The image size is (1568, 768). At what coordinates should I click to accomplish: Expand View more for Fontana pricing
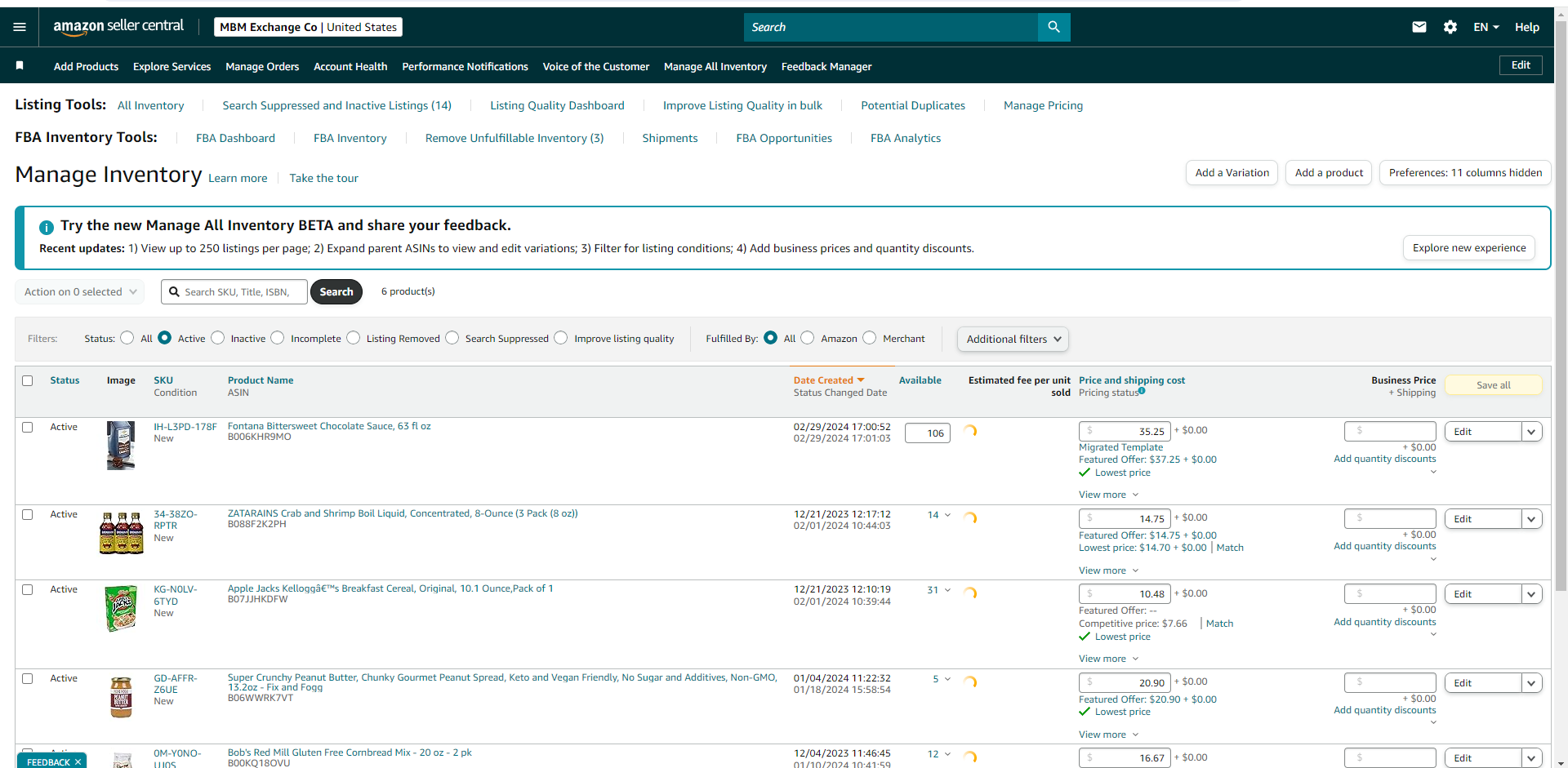pos(1108,495)
